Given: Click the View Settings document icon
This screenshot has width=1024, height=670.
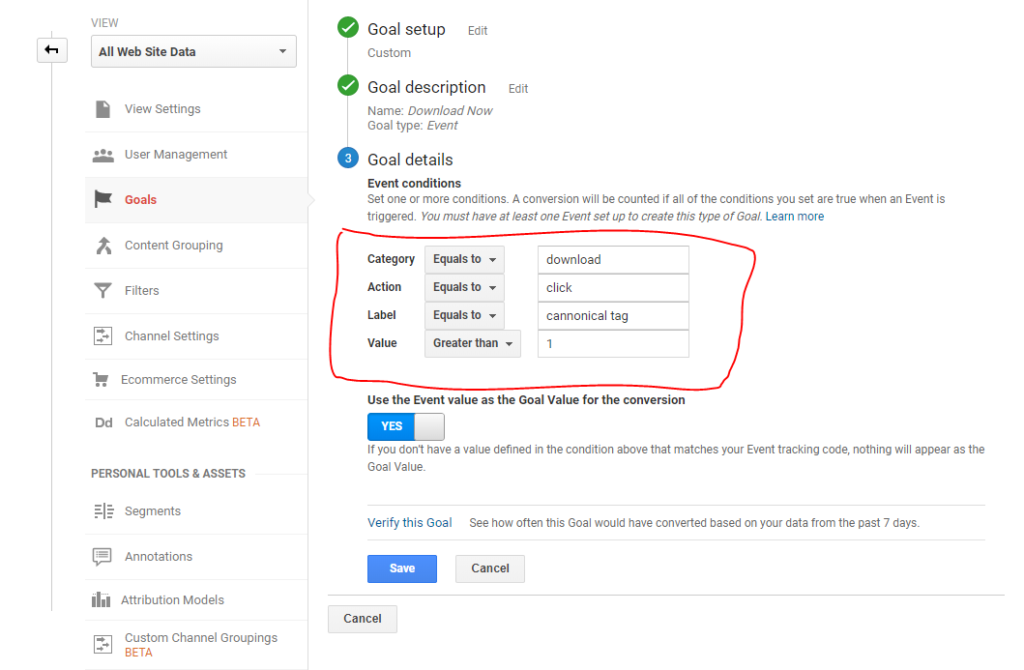Looking at the screenshot, I should 103,109.
